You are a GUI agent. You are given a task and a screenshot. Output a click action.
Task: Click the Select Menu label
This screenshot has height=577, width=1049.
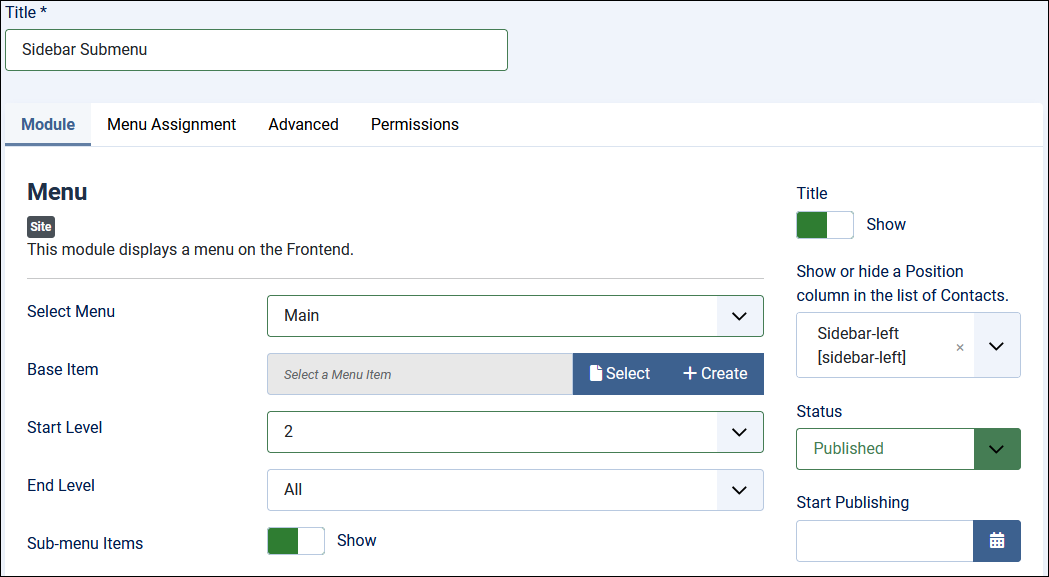71,311
